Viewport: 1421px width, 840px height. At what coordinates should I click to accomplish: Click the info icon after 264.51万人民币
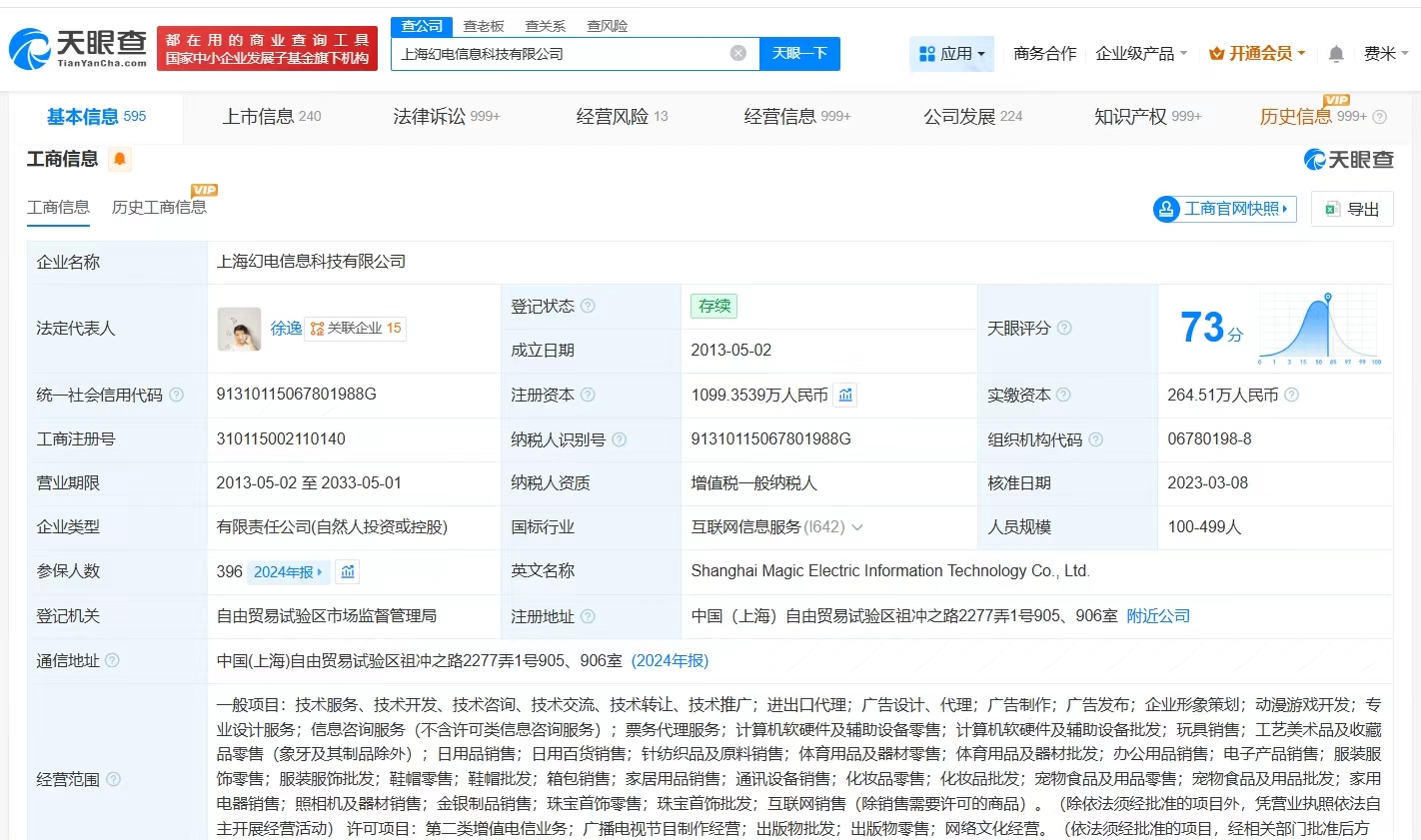[x=1291, y=395]
